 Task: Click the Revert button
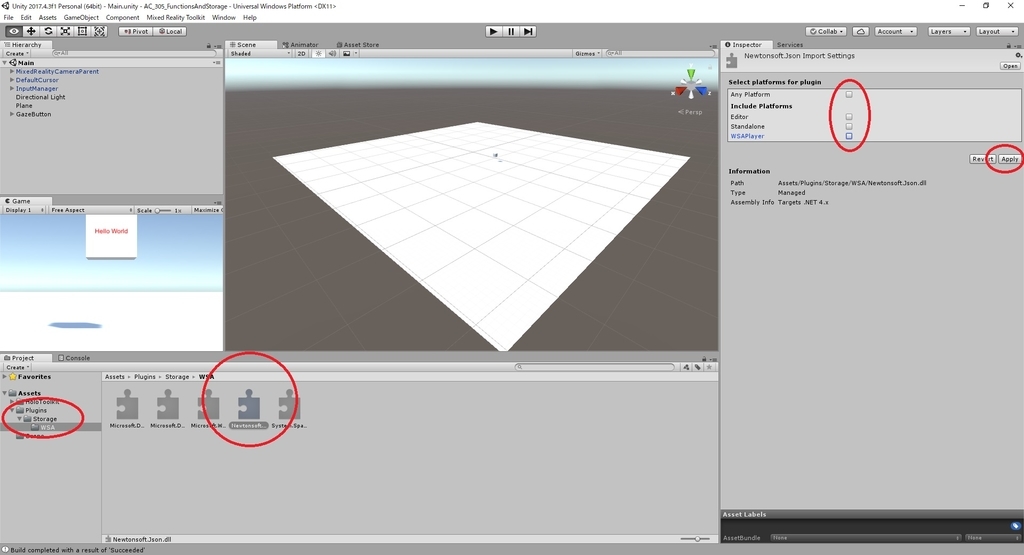click(982, 159)
